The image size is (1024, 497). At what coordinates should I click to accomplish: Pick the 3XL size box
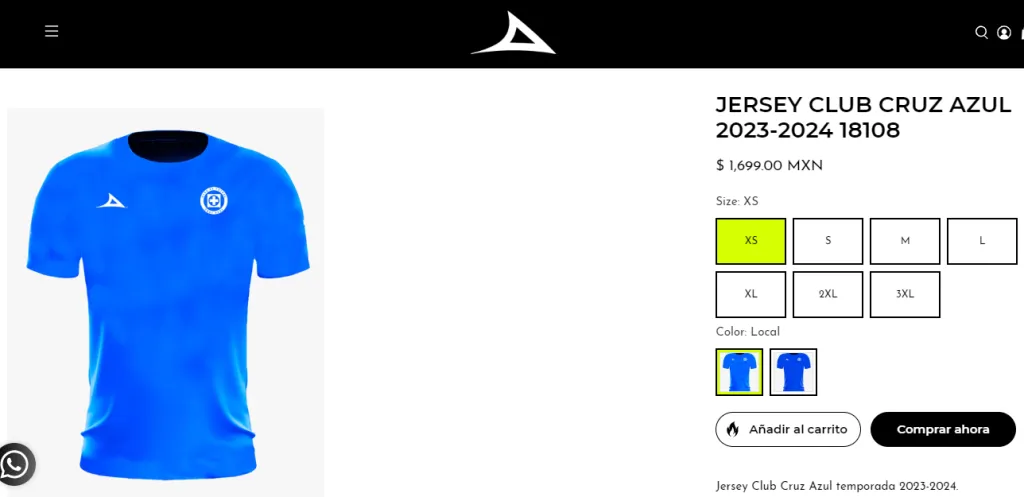tap(905, 295)
